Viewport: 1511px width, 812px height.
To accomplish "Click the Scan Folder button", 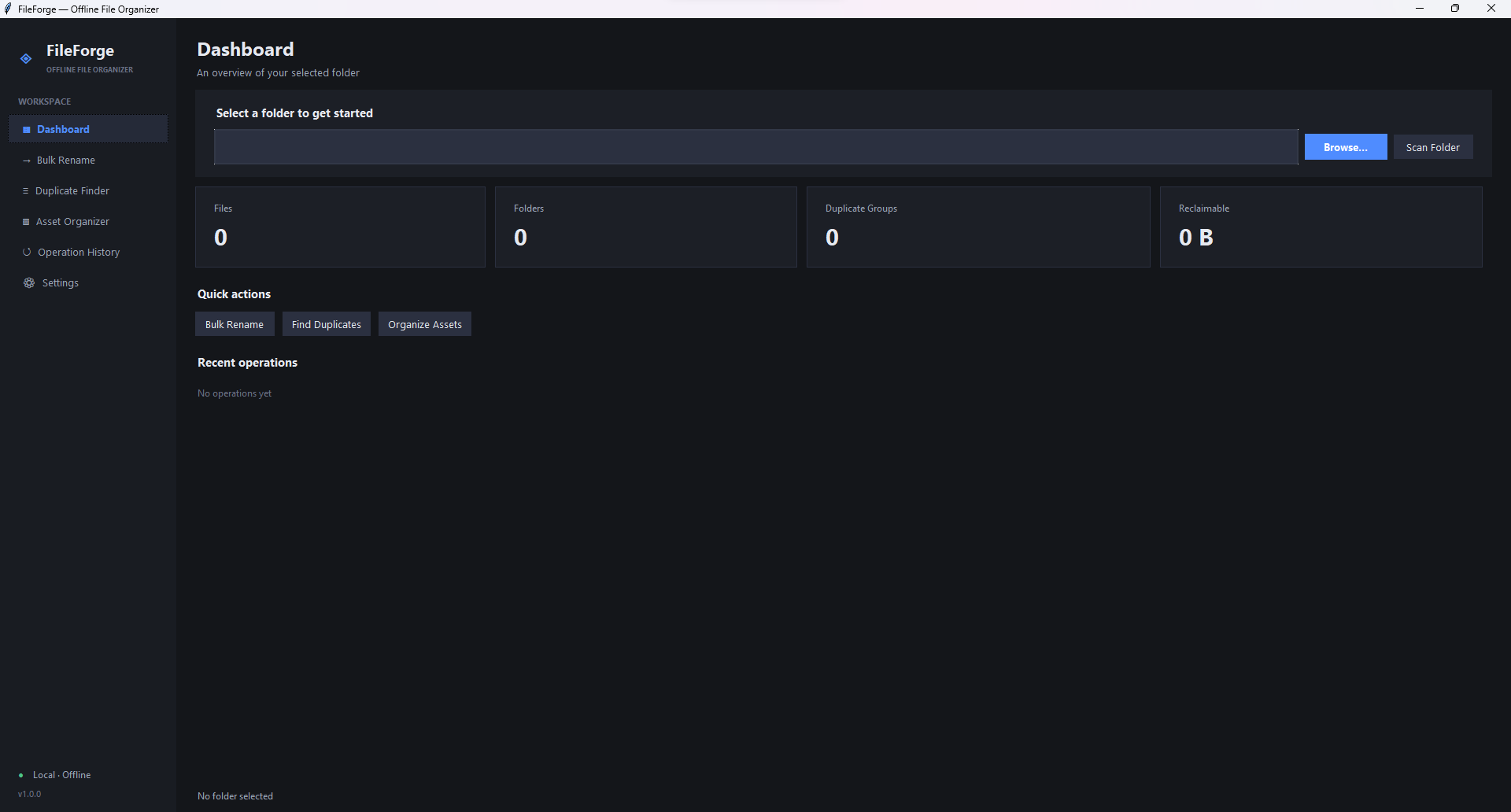I will point(1433,147).
